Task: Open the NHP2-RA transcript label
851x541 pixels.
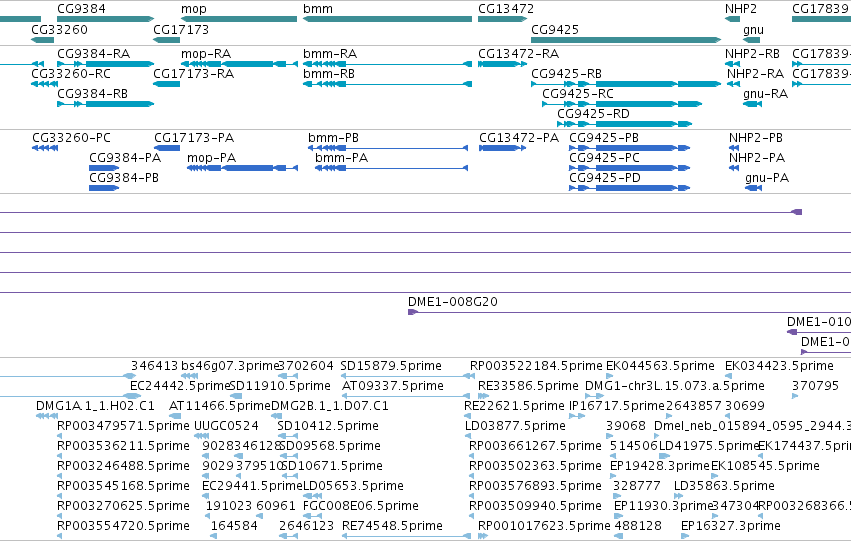Action: [755, 73]
